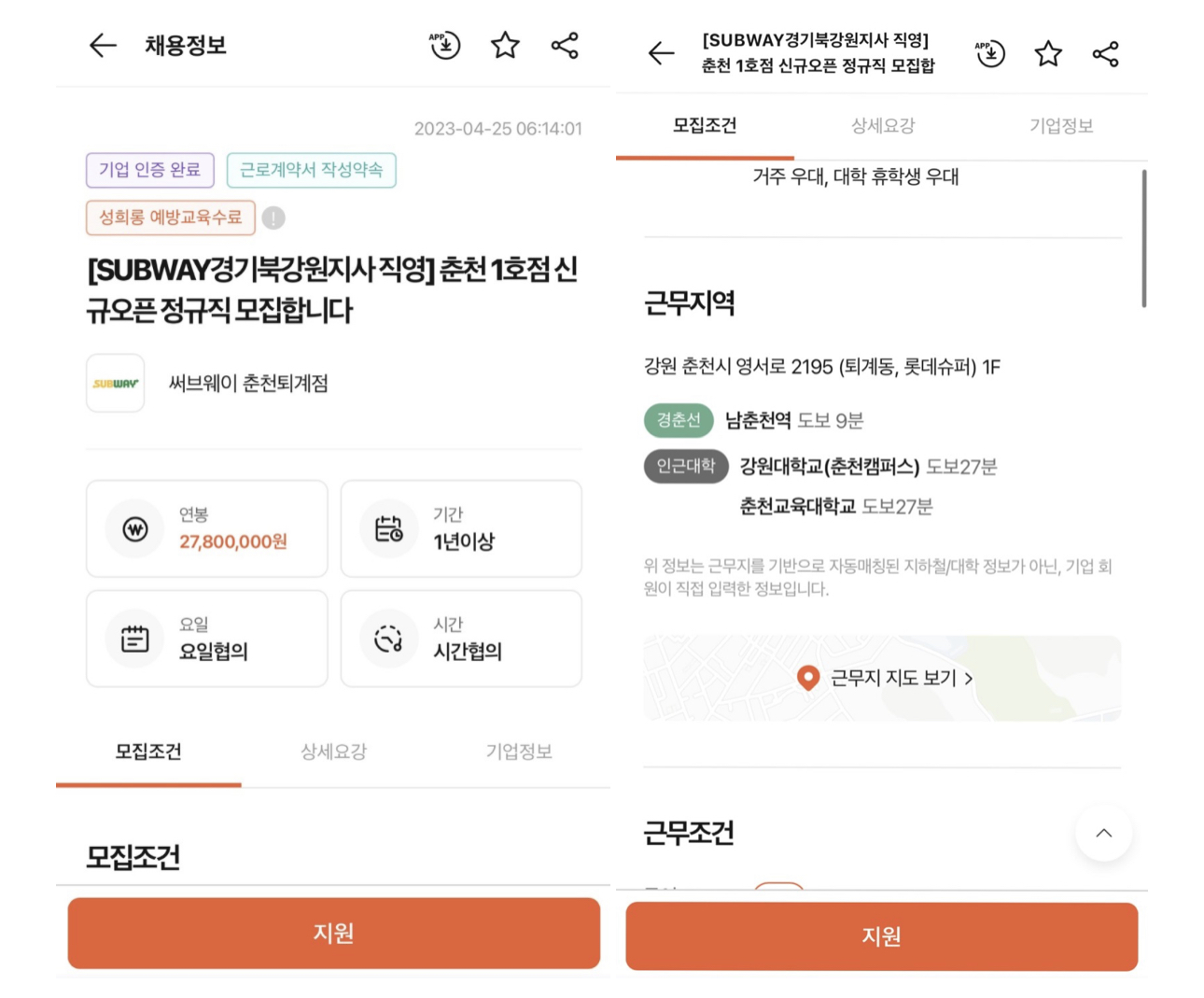Tap the 근로계약서 작성약속 badge
This screenshot has width=1204, height=998.
[x=312, y=170]
